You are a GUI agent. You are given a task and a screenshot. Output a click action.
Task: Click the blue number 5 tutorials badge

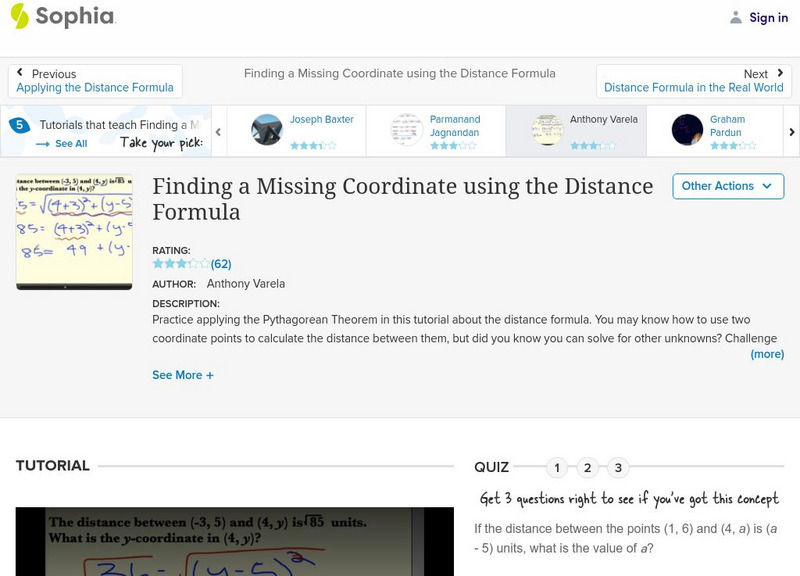coord(19,125)
